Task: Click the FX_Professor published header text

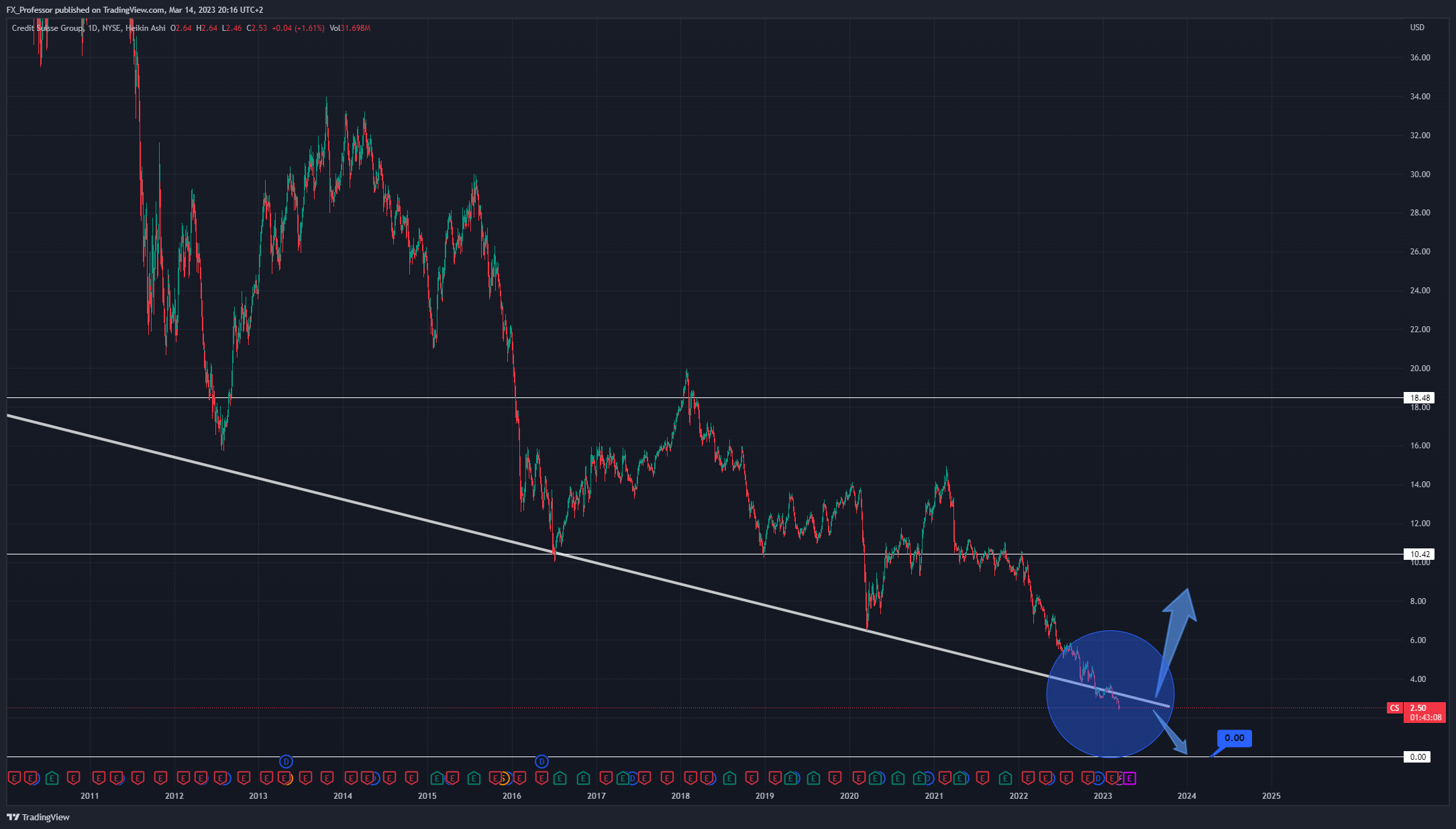Action: (135, 10)
